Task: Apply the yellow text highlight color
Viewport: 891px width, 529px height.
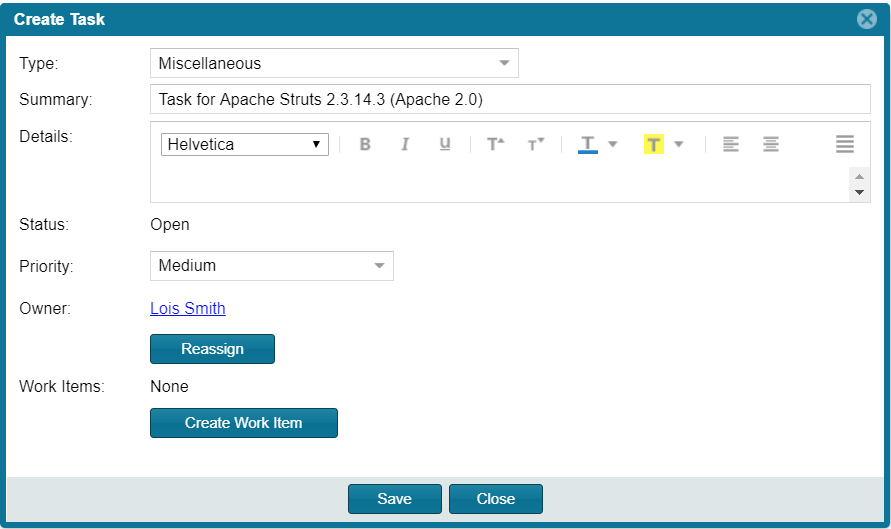Action: pyautogui.click(x=653, y=144)
